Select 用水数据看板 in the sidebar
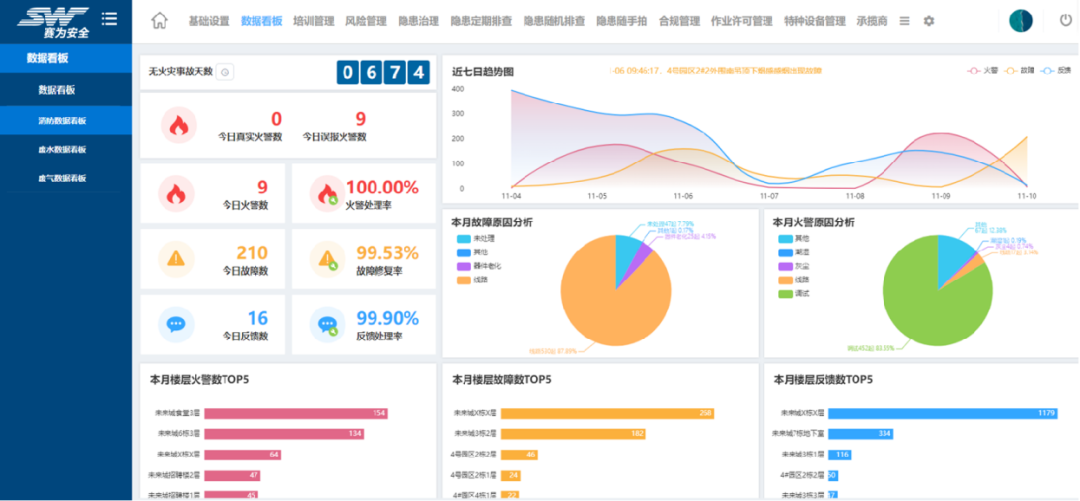The height and width of the screenshot is (501, 1080). point(62,150)
